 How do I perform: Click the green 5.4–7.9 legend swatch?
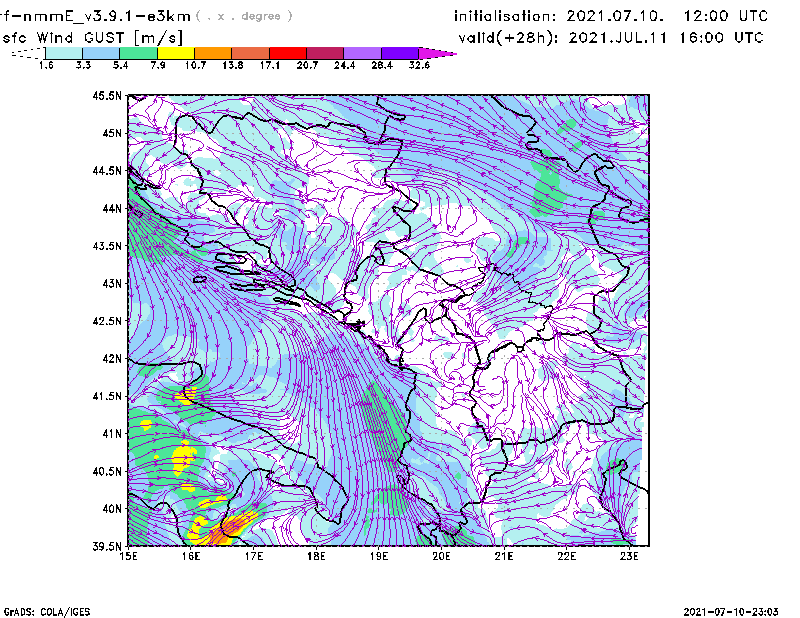pyautogui.click(x=138, y=53)
